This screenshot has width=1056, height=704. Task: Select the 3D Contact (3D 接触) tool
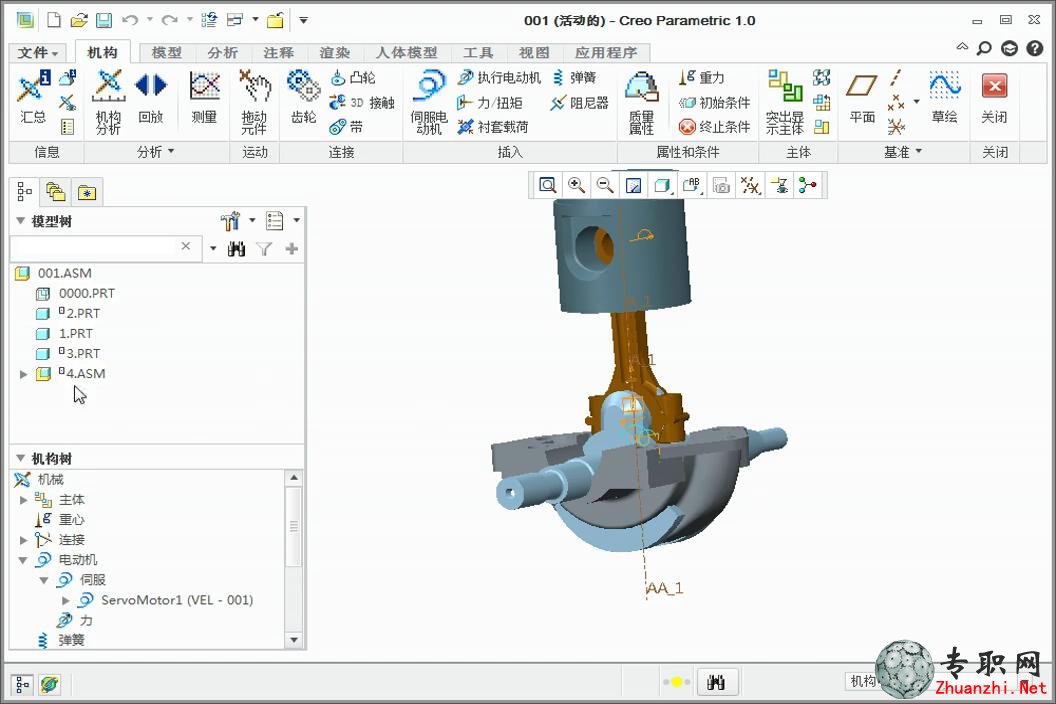coord(361,102)
